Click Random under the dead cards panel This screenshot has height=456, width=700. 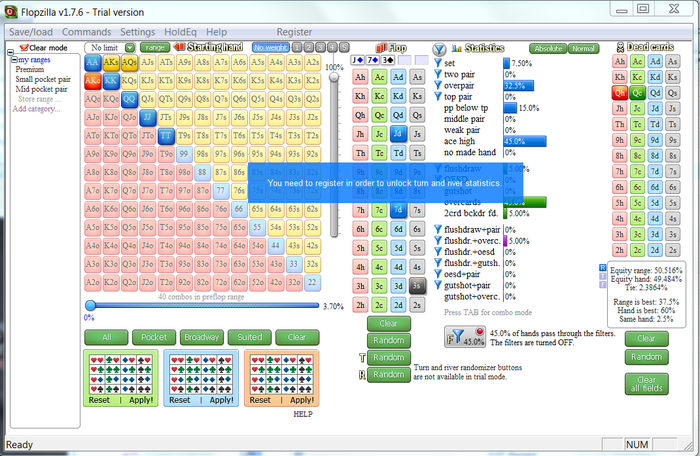[x=646, y=357]
